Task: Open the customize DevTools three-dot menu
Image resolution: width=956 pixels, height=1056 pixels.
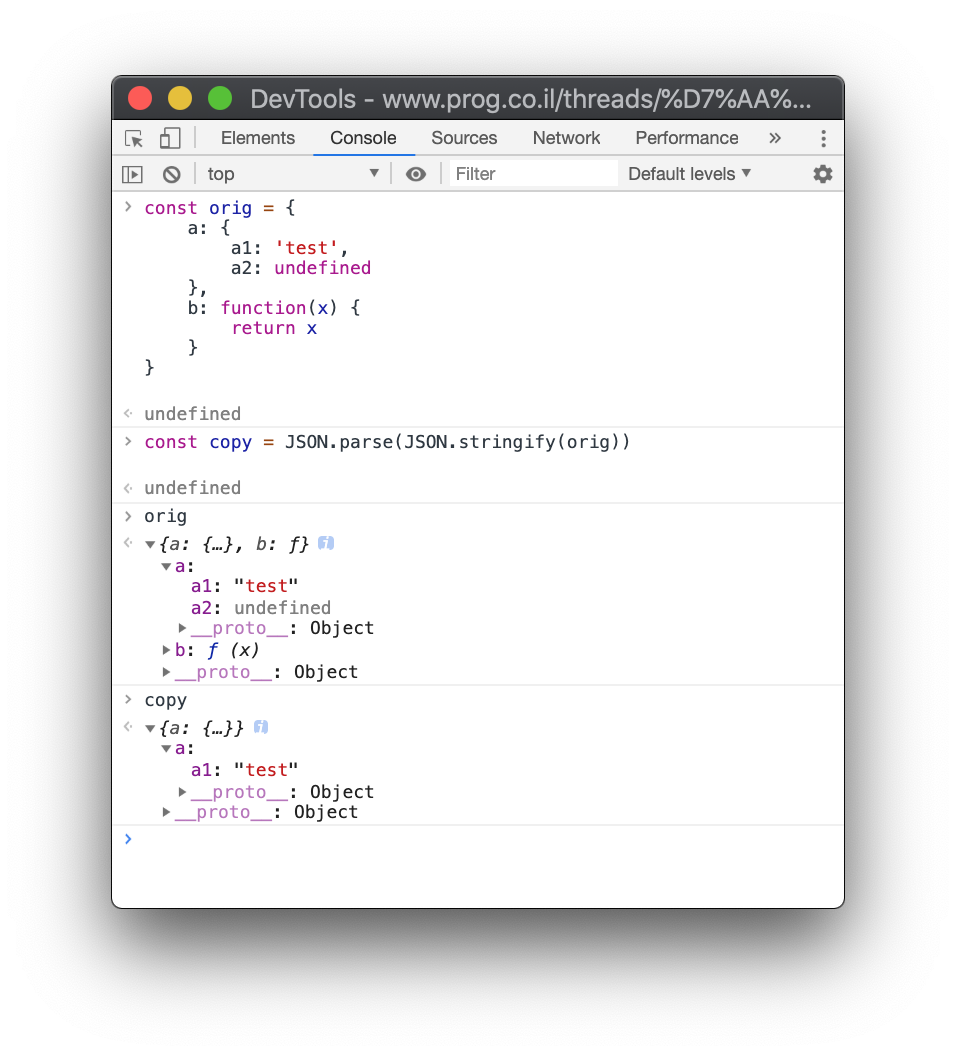Action: coord(823,138)
